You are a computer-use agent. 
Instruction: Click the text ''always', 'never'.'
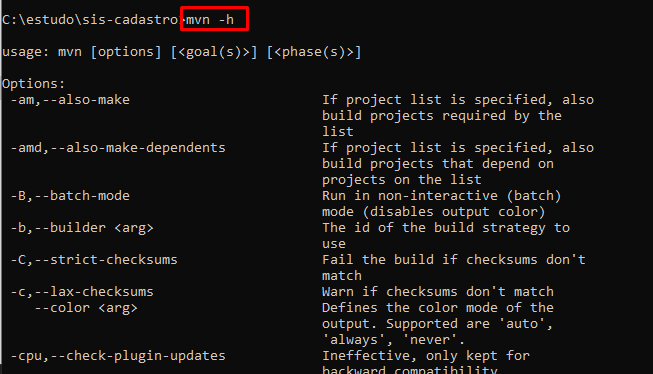coord(394,340)
